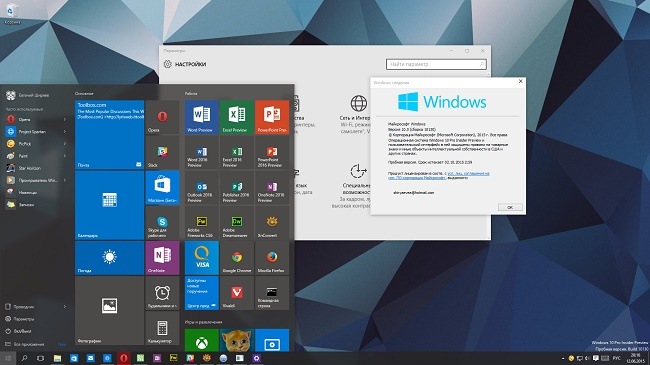This screenshot has width=650, height=365.
Task: Open the Calendar (Календарь) tile
Action: pyautogui.click(x=109, y=205)
